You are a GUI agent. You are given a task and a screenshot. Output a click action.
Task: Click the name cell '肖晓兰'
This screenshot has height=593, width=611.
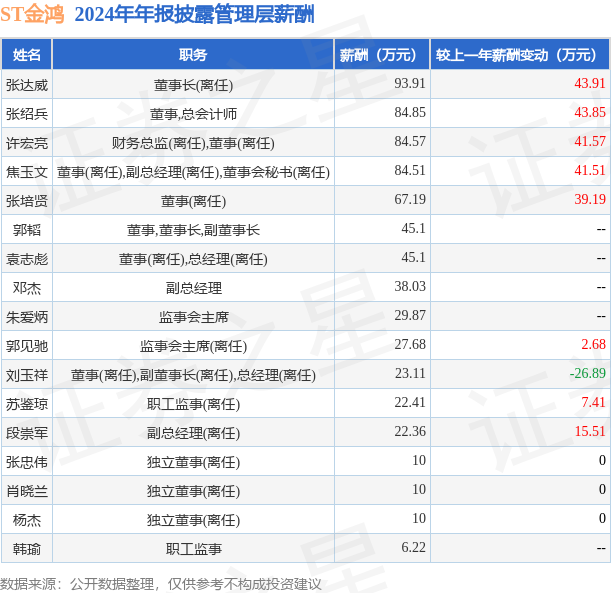tap(26, 491)
